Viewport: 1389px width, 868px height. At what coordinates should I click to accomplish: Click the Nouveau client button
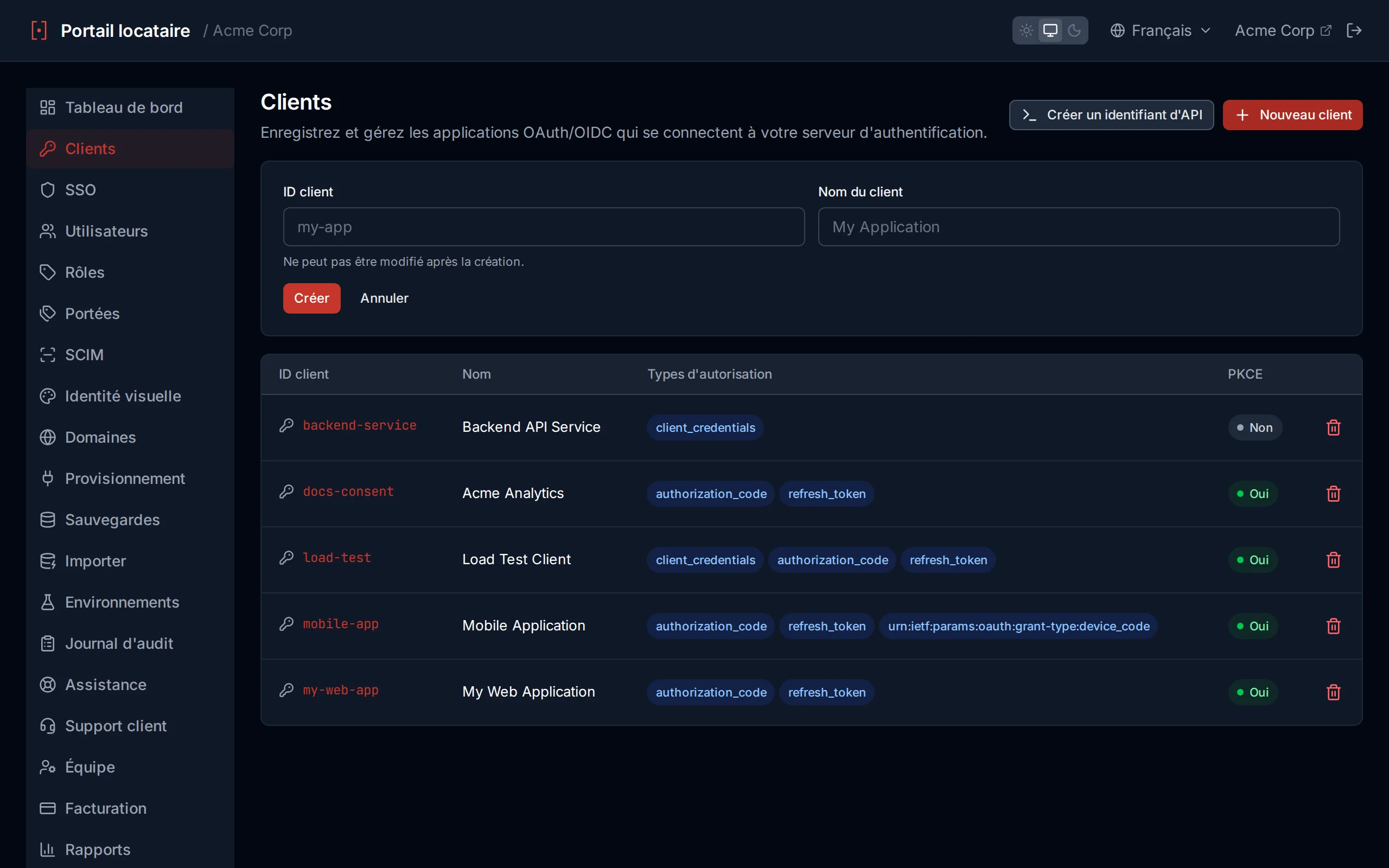[x=1292, y=115]
